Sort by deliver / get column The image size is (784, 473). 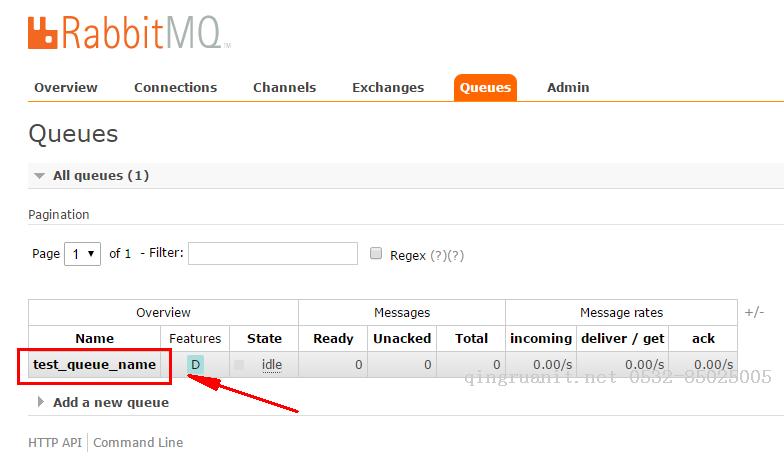622,338
